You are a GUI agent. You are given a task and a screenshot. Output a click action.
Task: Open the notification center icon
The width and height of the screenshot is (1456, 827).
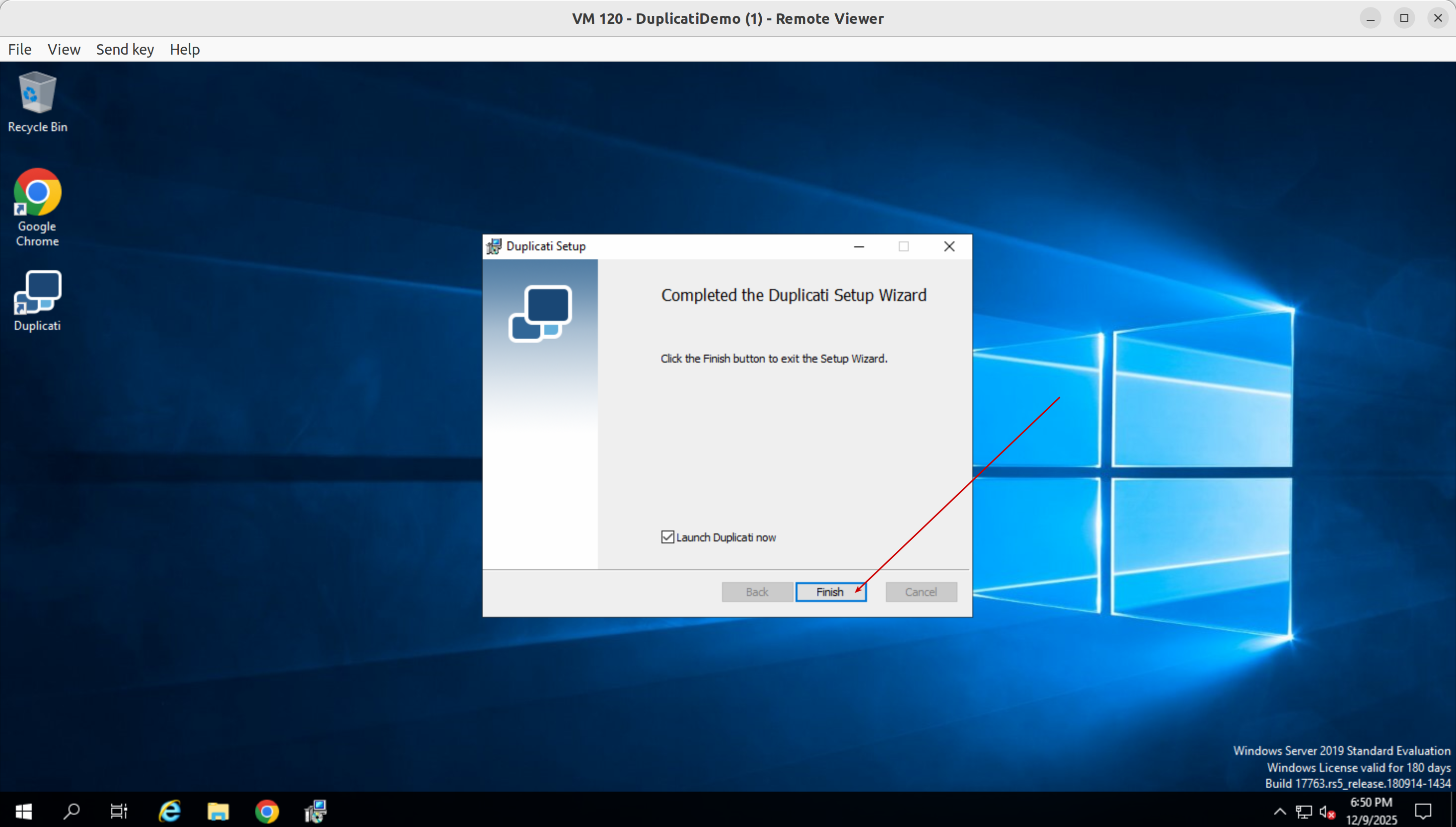tap(1423, 811)
